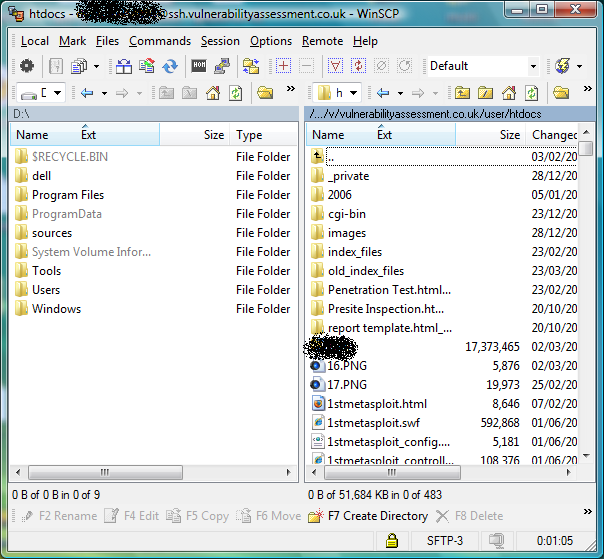Expand queue icon dropdown arrow
The width and height of the screenshot is (604, 559).
[96, 66]
